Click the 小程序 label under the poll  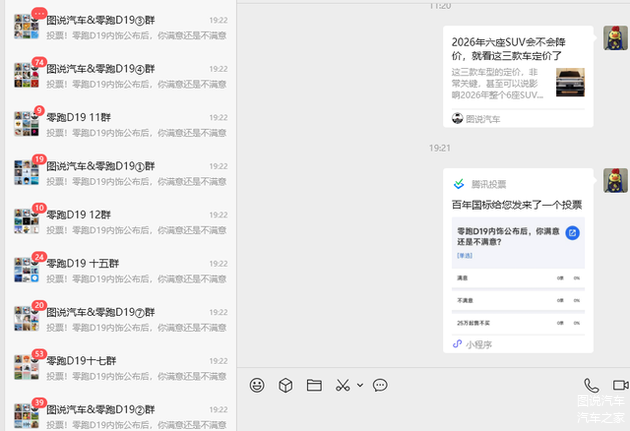pos(479,344)
